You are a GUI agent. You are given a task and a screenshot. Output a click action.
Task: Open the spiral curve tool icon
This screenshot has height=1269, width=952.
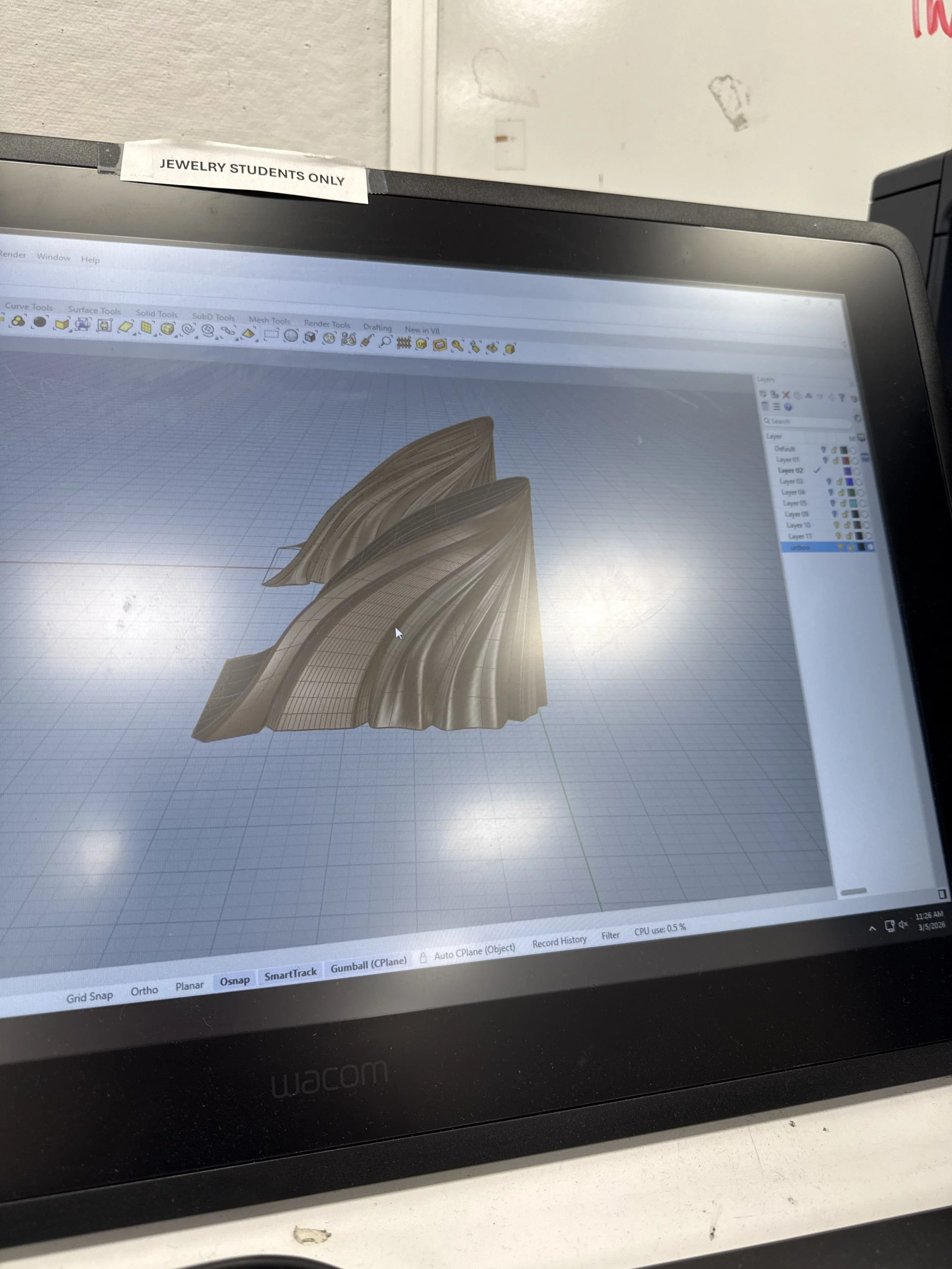[188, 329]
